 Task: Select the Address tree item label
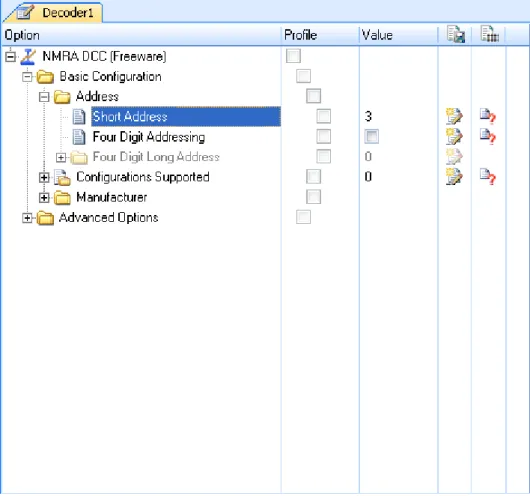97,96
